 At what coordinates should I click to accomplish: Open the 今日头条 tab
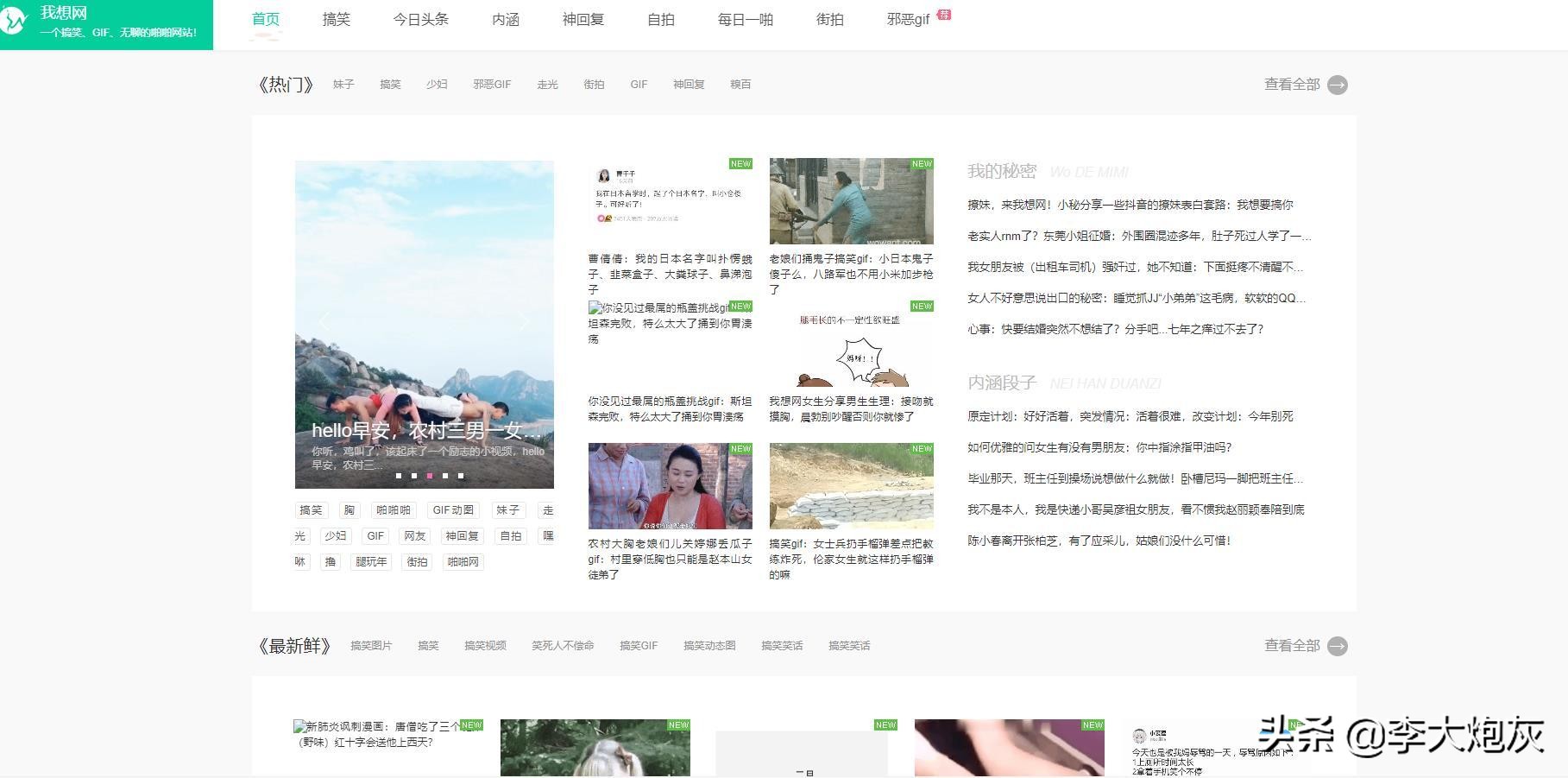pos(420,19)
